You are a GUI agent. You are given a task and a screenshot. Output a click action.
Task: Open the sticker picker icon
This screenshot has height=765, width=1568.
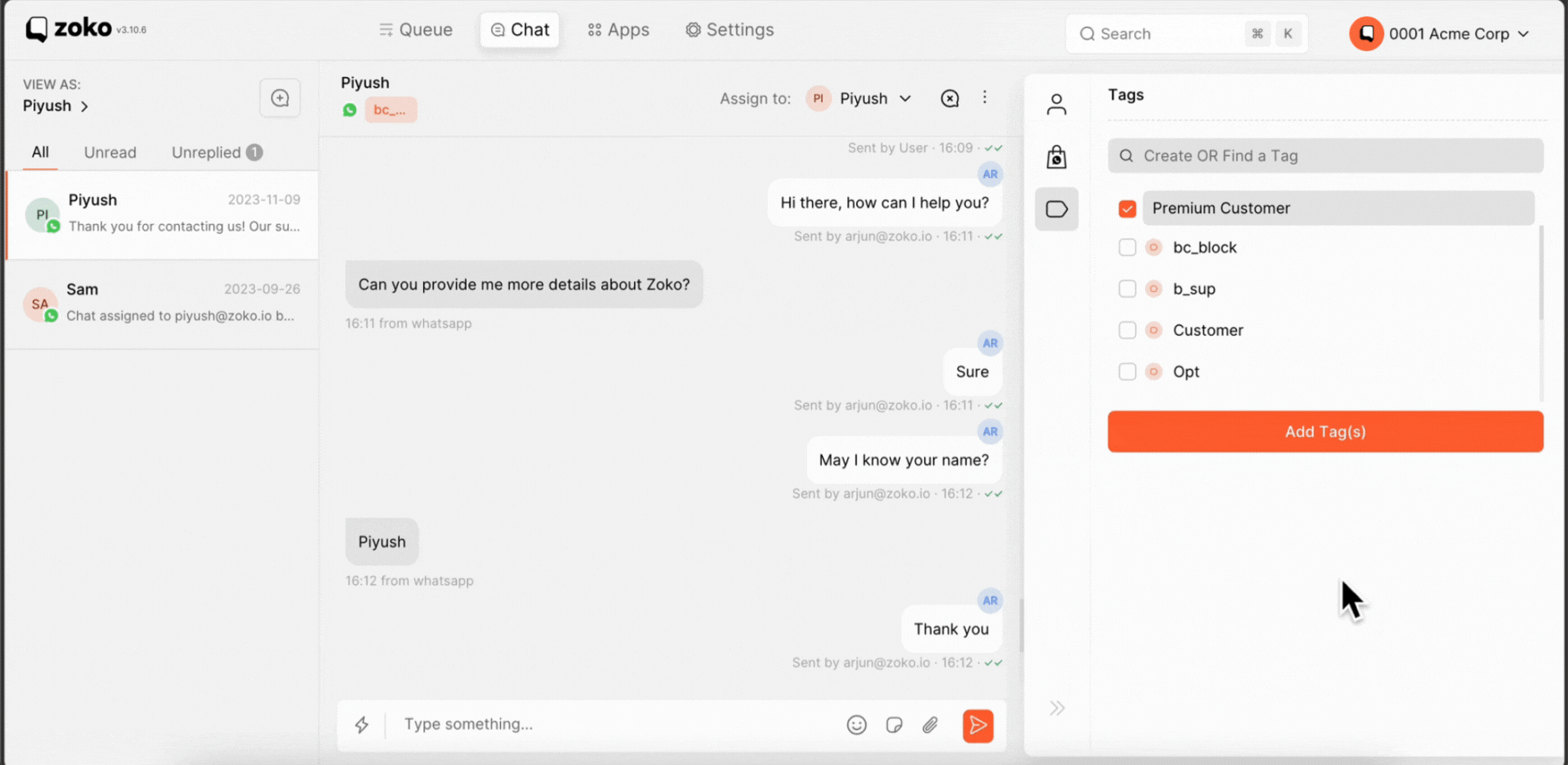tap(894, 725)
